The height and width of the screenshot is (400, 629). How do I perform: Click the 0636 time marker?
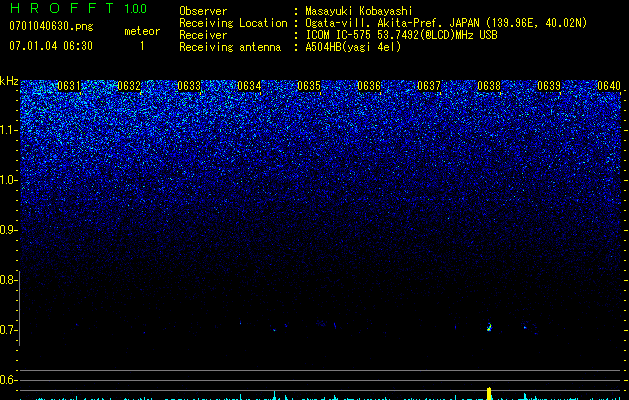(369, 86)
